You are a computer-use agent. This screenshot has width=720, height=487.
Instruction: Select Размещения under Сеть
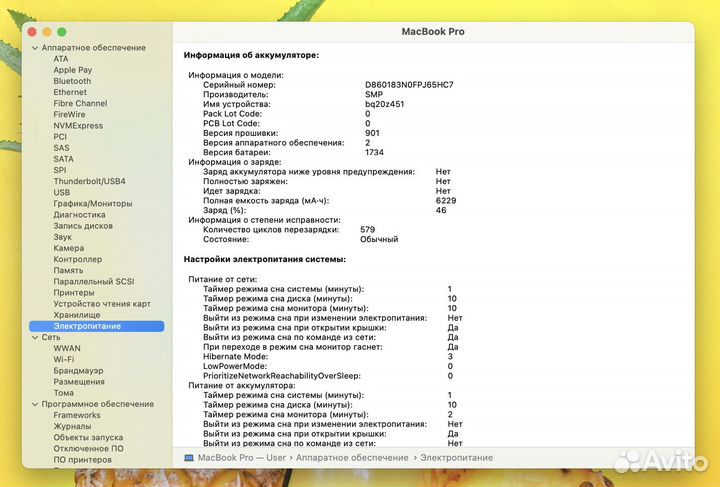click(79, 382)
